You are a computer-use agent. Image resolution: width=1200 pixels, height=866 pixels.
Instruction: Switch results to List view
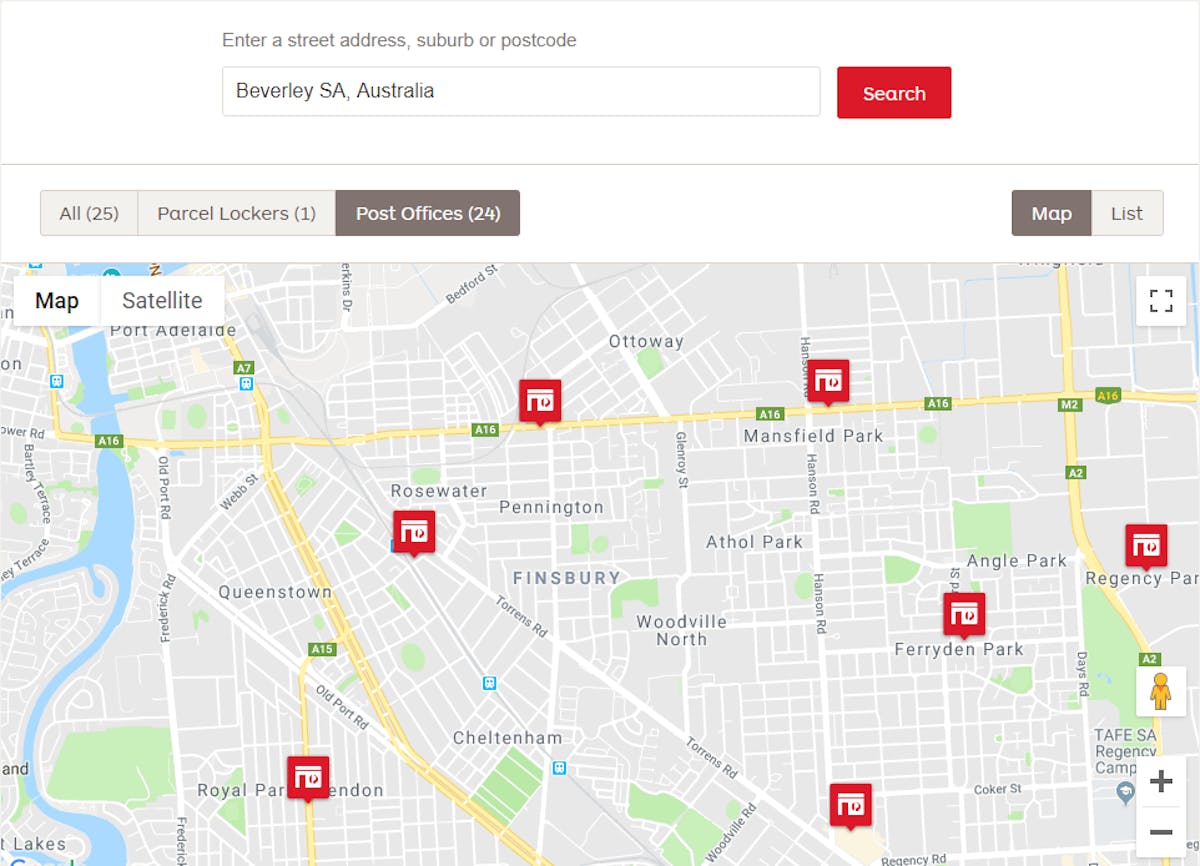pyautogui.click(x=1127, y=213)
